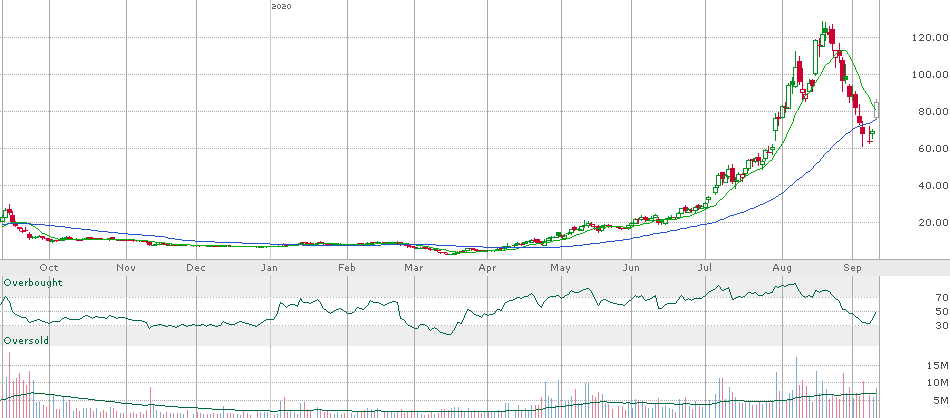950x418 pixels.
Task: Click the 80.00 price axis label
Action: tap(933, 111)
